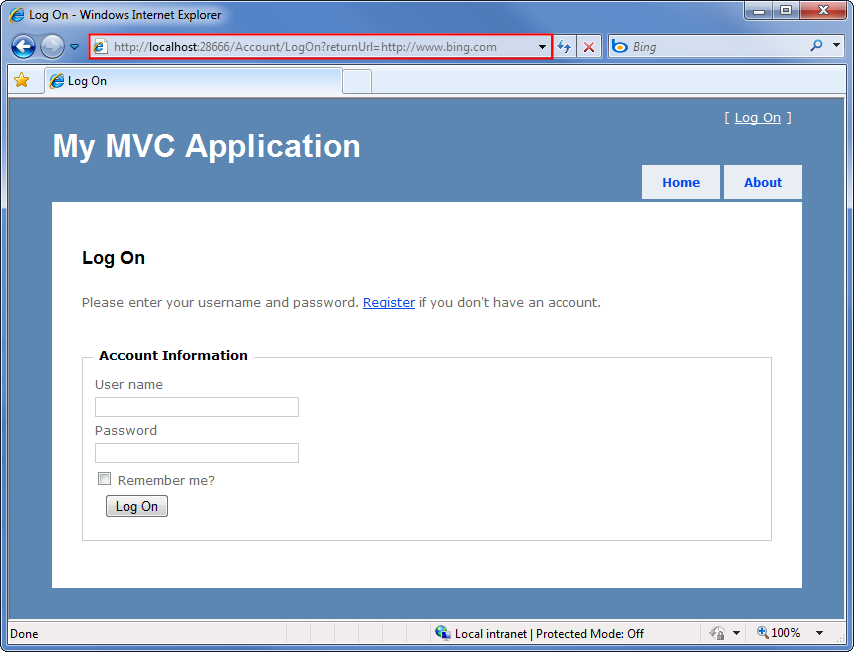This screenshot has width=854, height=652.
Task: Click the SmartScreen Filter icon in status bar
Action: (716, 633)
